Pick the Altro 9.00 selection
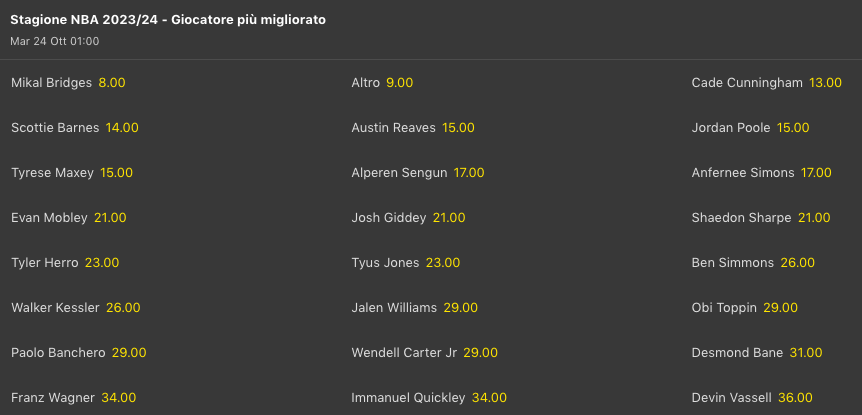Viewport: 862px width, 415px height. point(399,83)
